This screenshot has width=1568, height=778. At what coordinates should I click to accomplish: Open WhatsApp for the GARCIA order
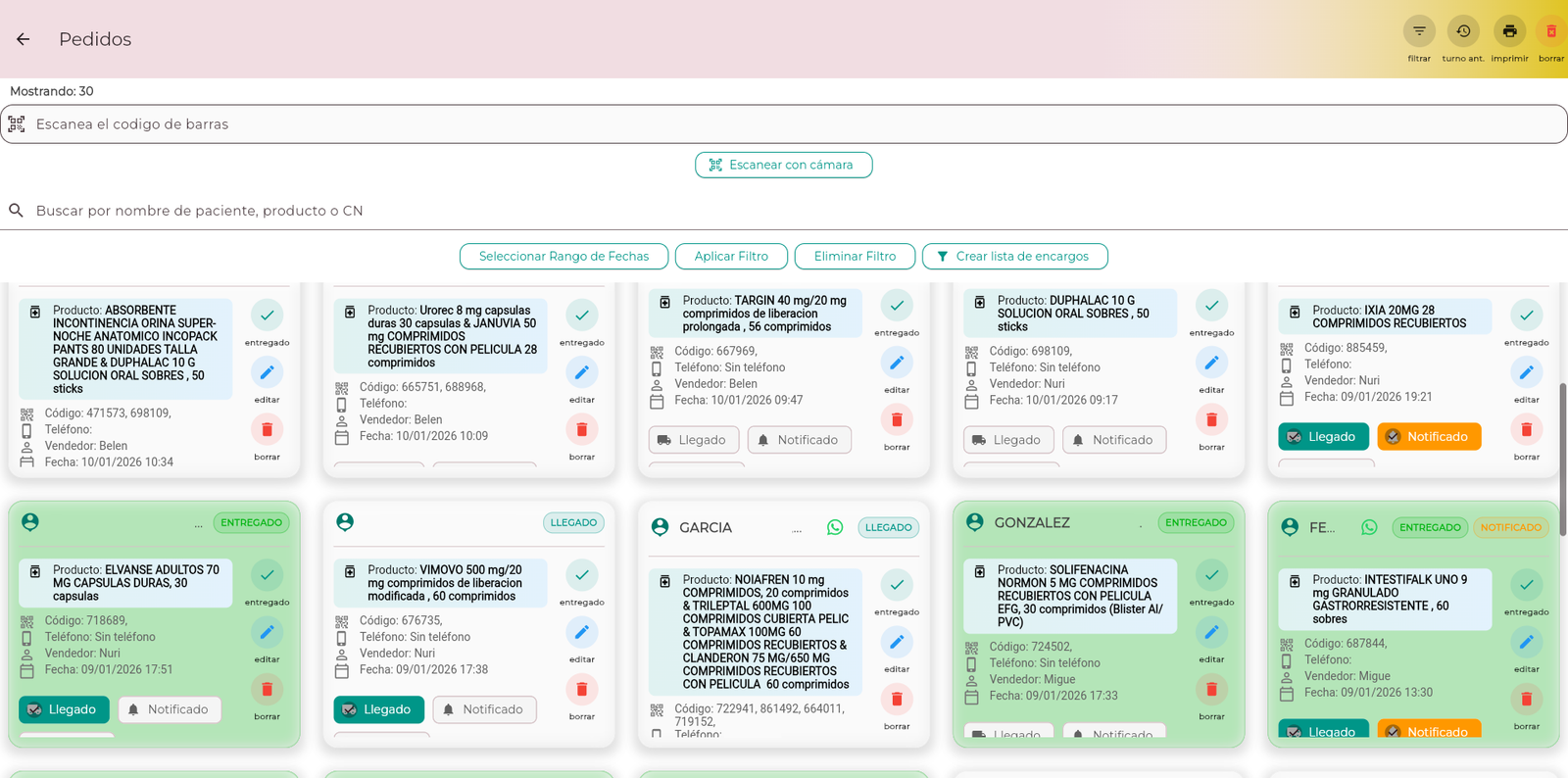pos(835,527)
